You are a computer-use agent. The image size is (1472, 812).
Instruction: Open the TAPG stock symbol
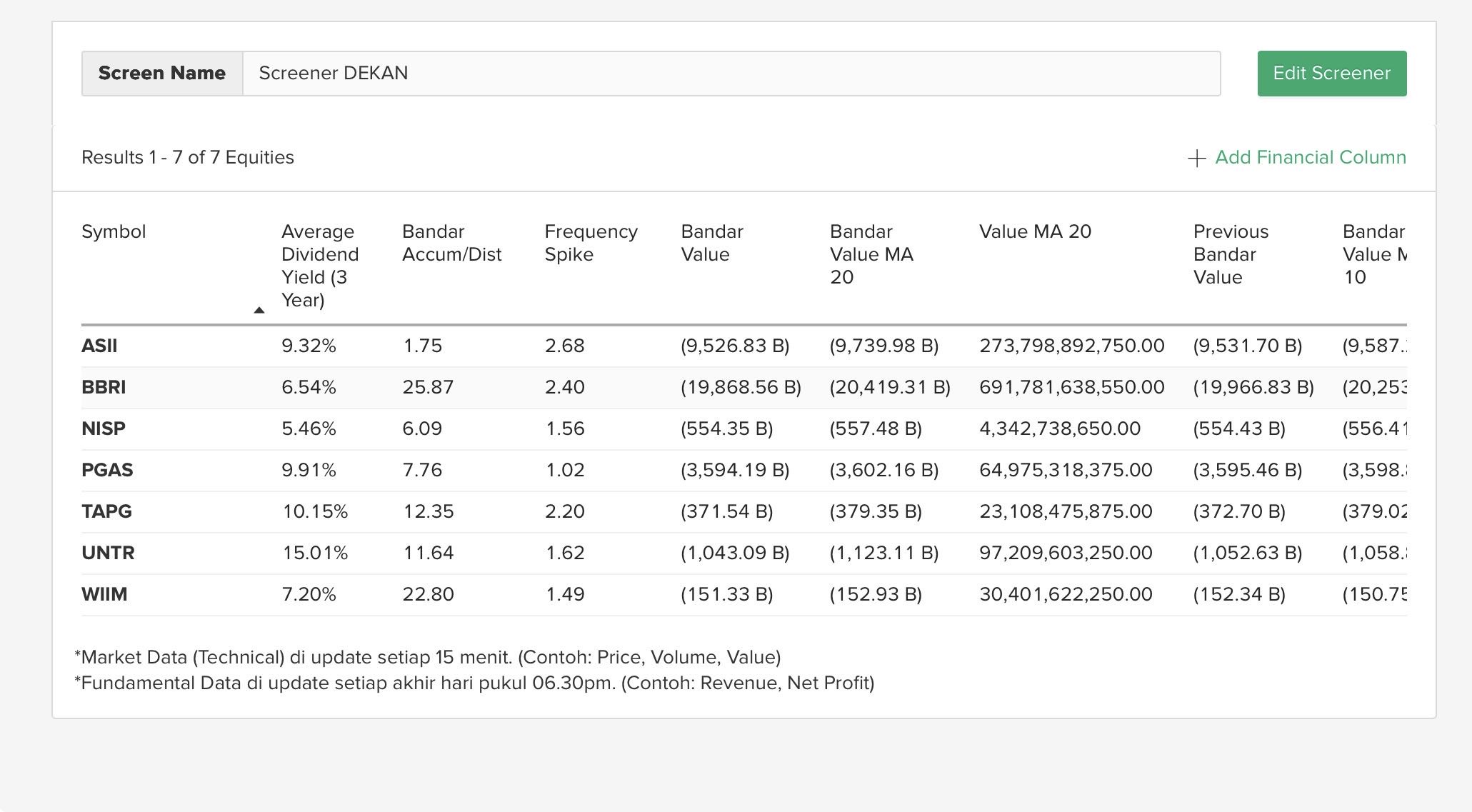(106, 512)
